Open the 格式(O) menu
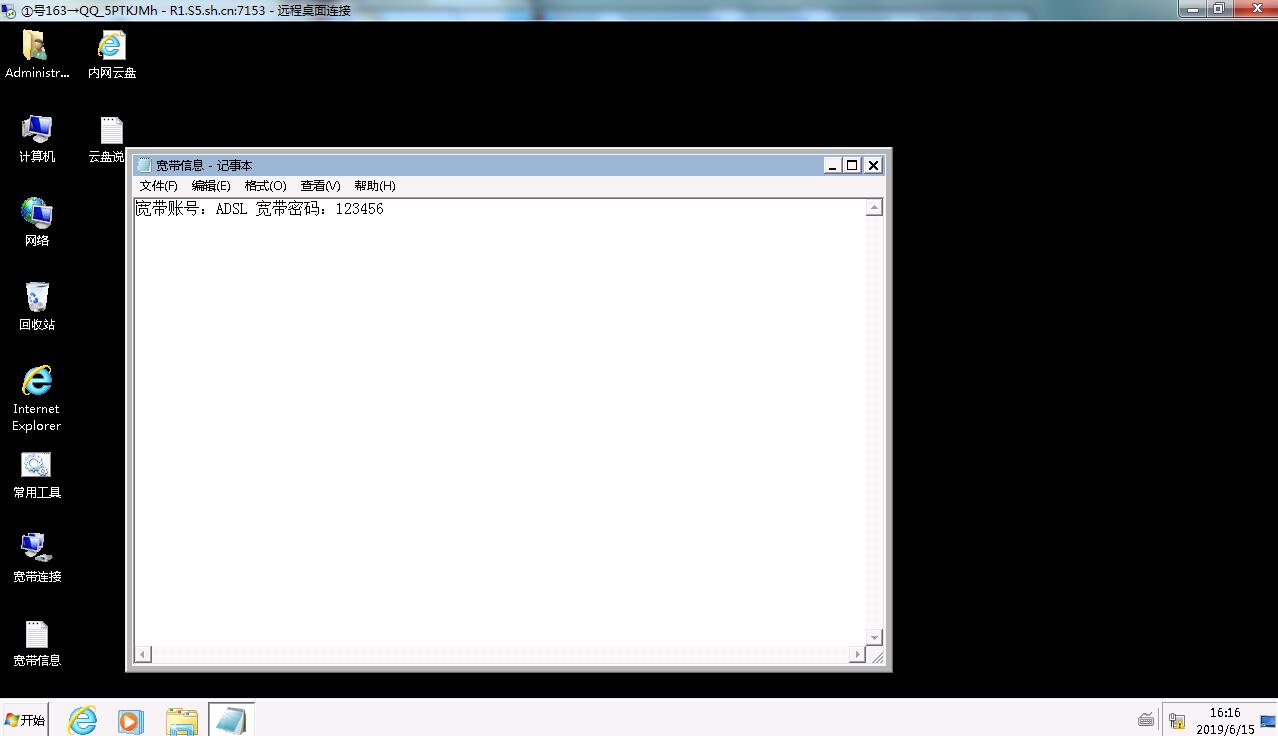 (x=265, y=186)
